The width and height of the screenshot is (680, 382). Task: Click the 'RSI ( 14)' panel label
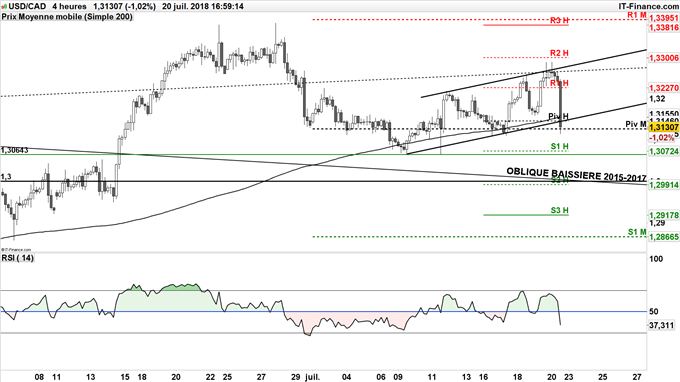pos(17,258)
